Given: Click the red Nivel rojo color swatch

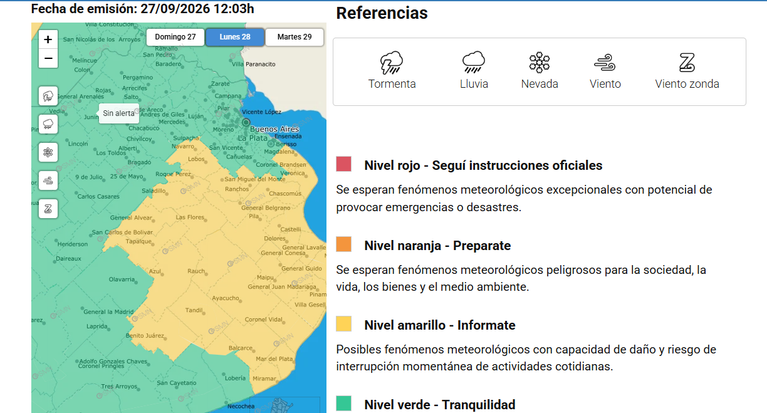Looking at the screenshot, I should tap(344, 164).
